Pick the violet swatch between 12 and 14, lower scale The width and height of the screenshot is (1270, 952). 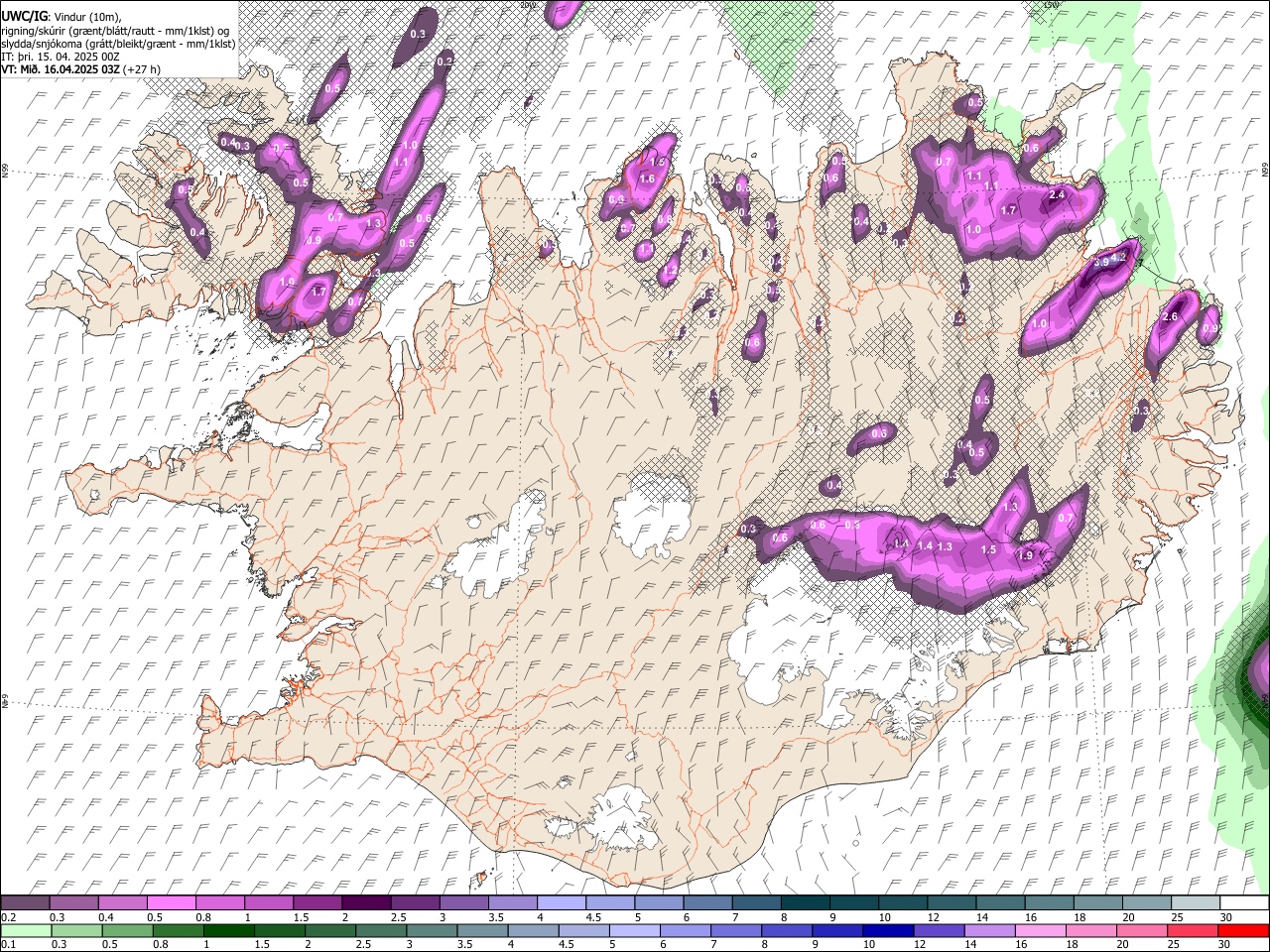coord(939,930)
